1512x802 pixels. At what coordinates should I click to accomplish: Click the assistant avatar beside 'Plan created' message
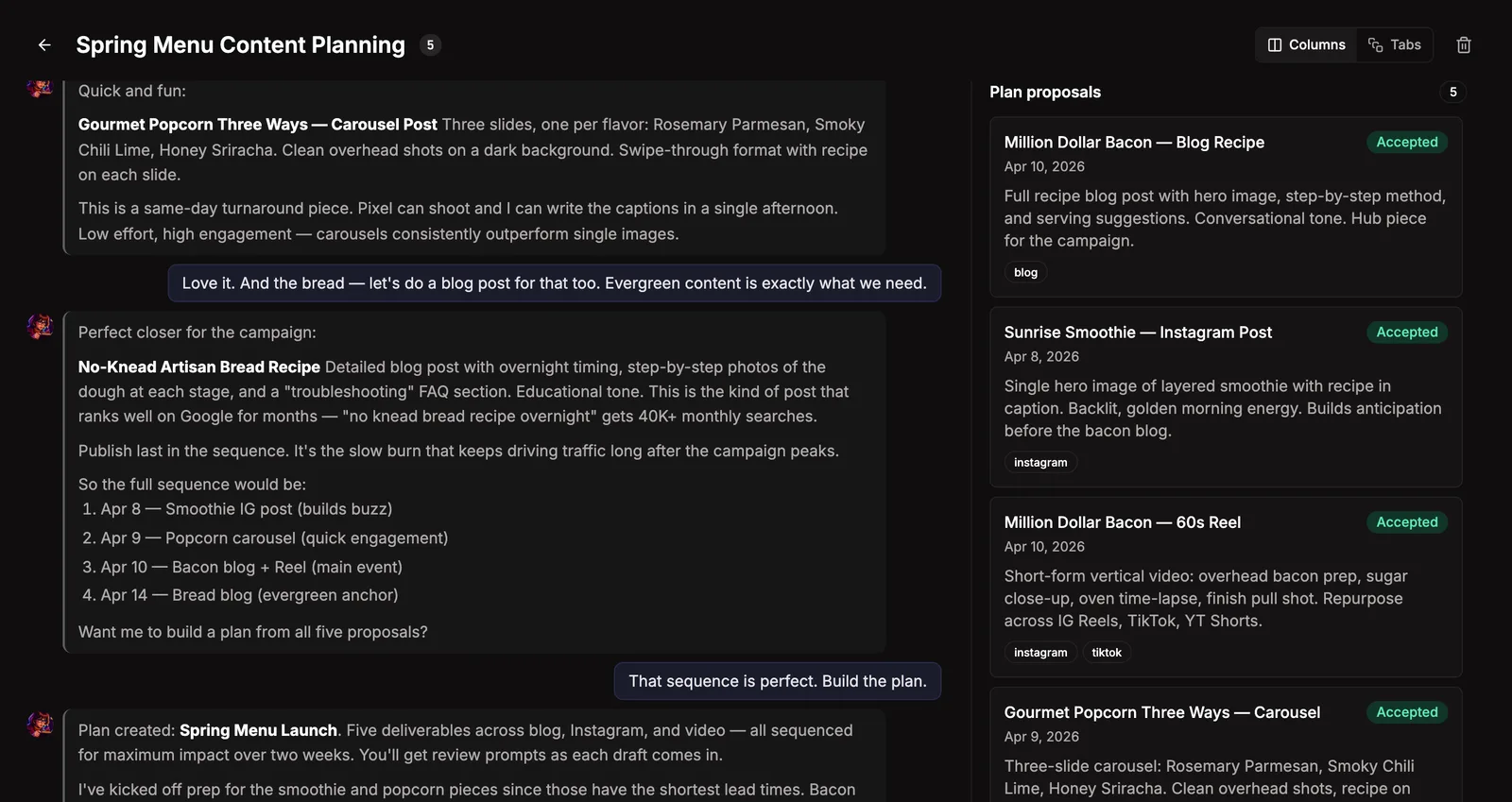(40, 724)
